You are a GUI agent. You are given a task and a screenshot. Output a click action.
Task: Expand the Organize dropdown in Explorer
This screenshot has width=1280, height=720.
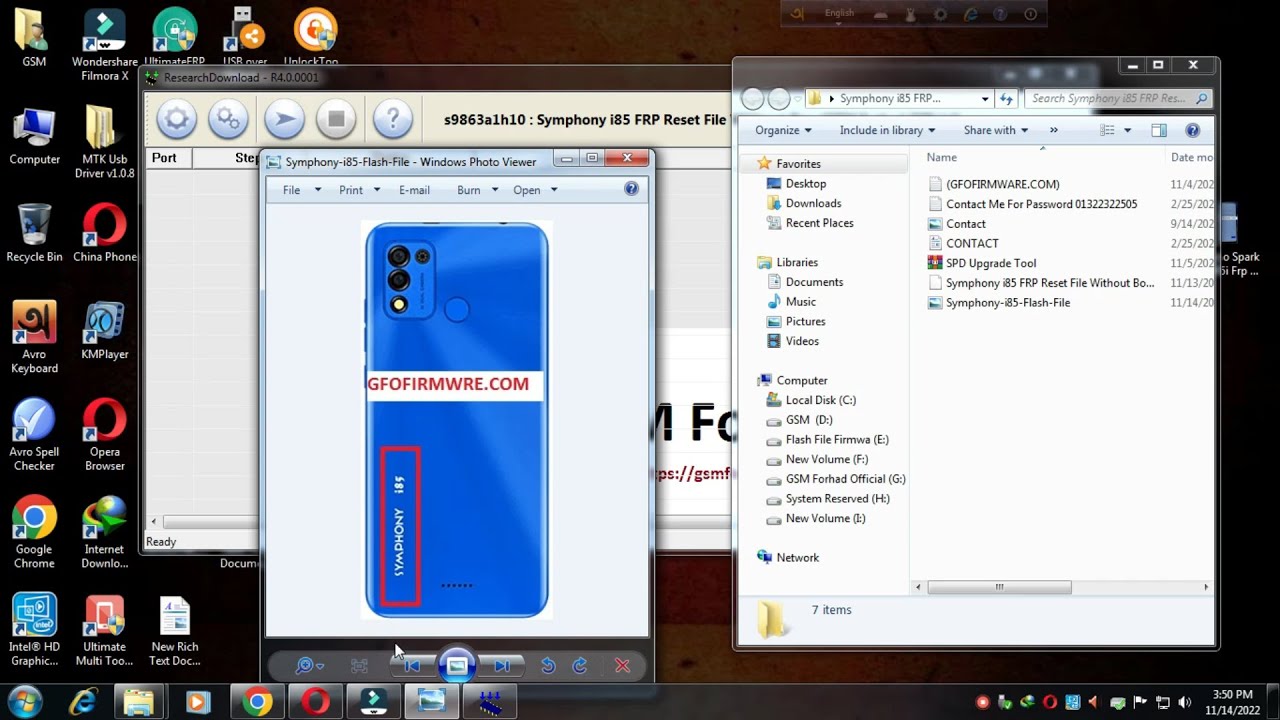pos(783,130)
